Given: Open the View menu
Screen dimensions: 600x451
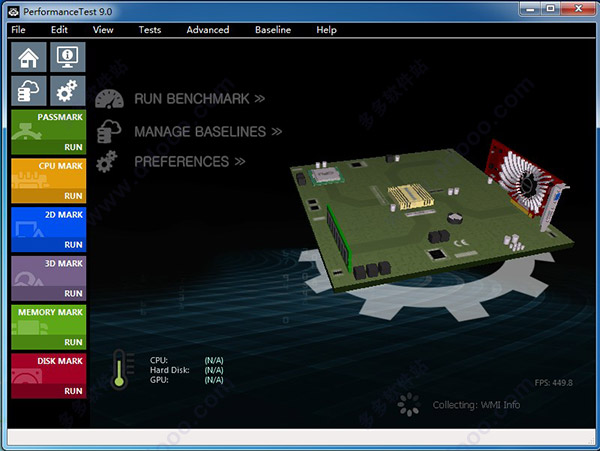Looking at the screenshot, I should tap(103, 30).
